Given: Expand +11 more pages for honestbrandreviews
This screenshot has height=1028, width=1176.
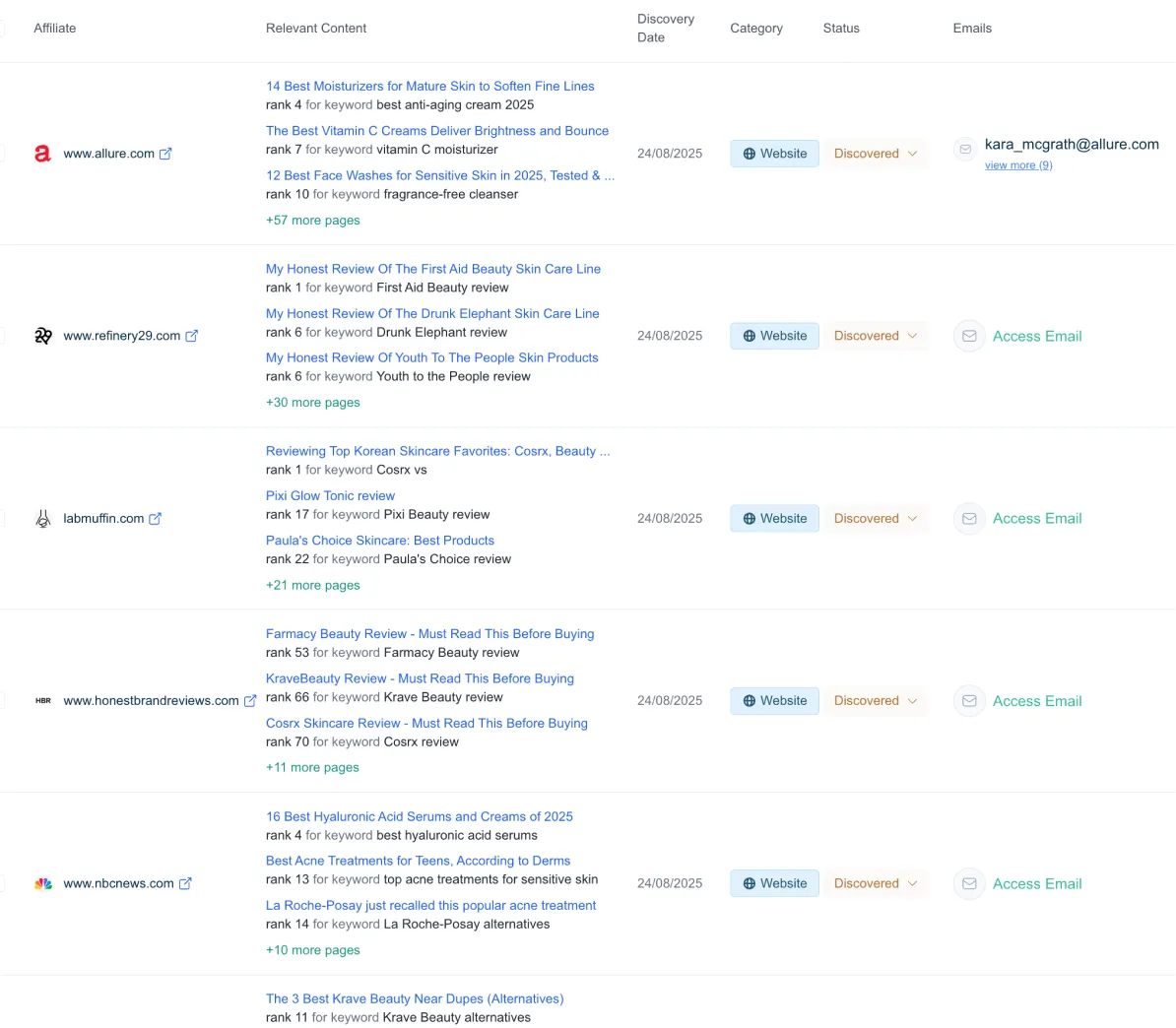Looking at the screenshot, I should click(x=312, y=767).
